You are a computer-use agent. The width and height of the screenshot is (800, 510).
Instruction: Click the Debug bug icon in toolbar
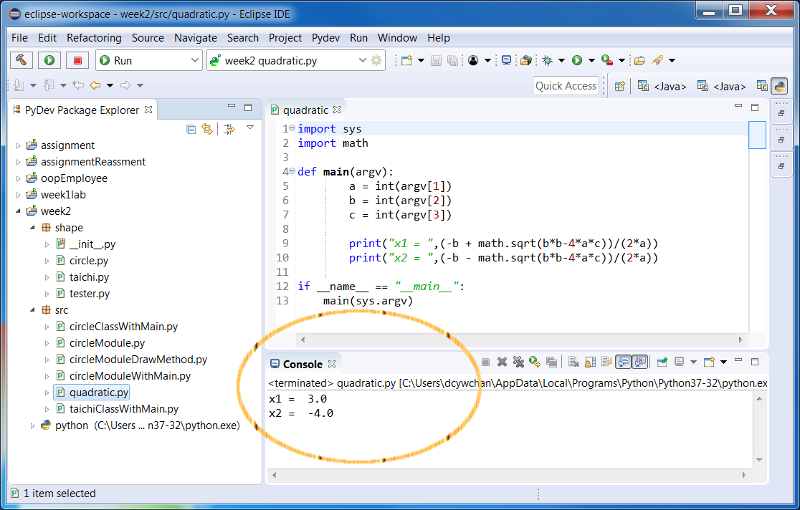pyautogui.click(x=548, y=60)
